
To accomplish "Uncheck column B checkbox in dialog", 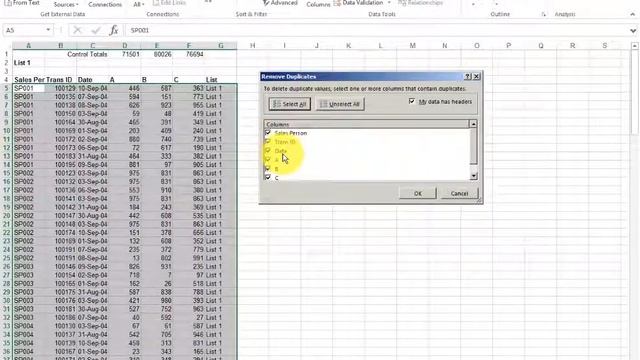I will pyautogui.click(x=268, y=169).
